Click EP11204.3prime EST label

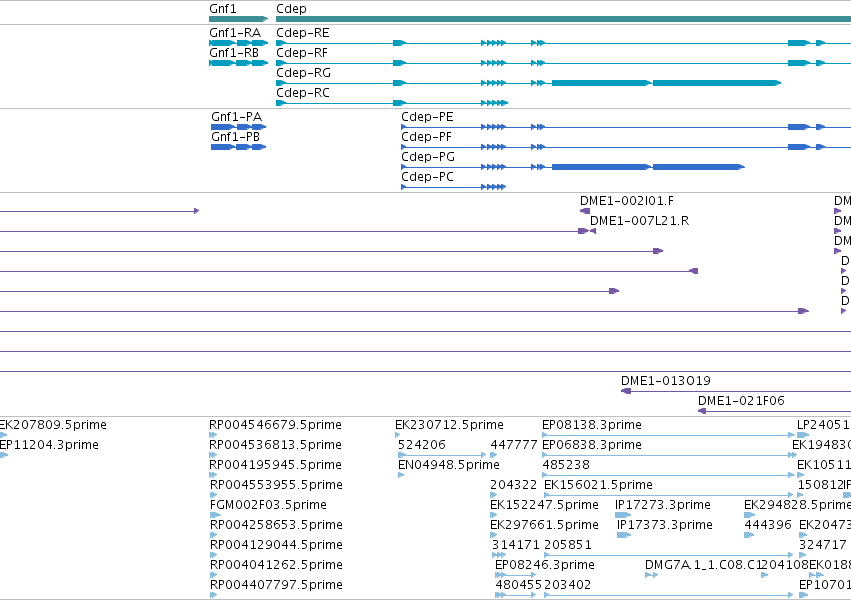pos(49,445)
